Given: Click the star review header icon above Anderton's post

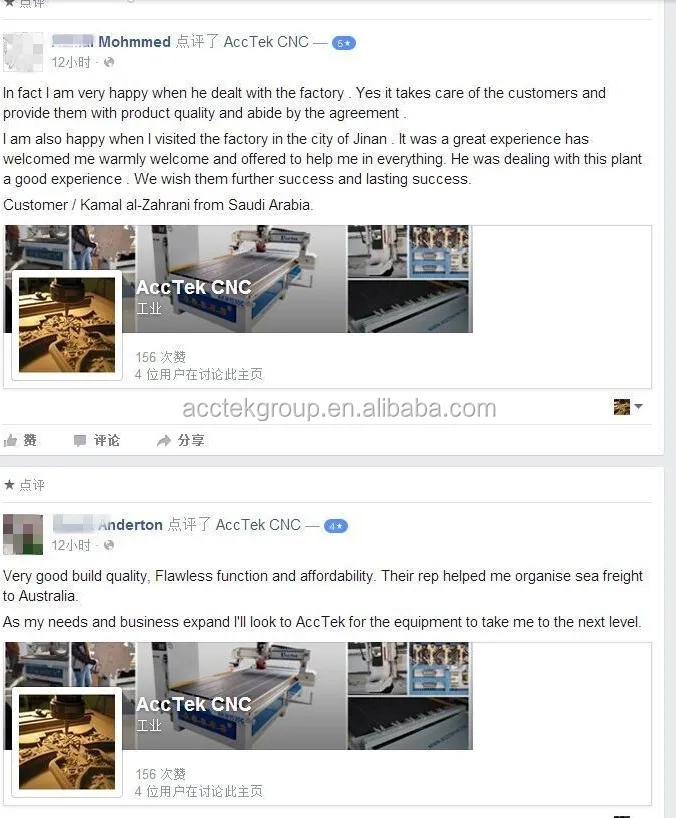Looking at the screenshot, I should click(x=9, y=485).
